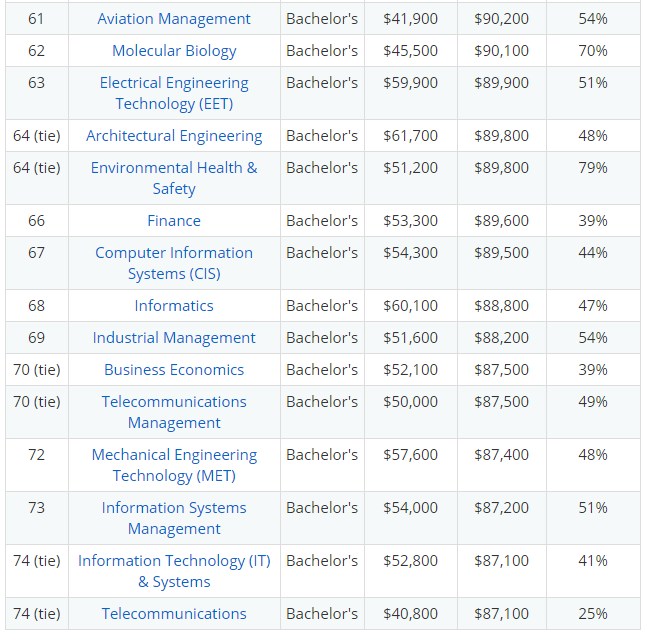Open Computer Information Systems (CIS) link

174,263
